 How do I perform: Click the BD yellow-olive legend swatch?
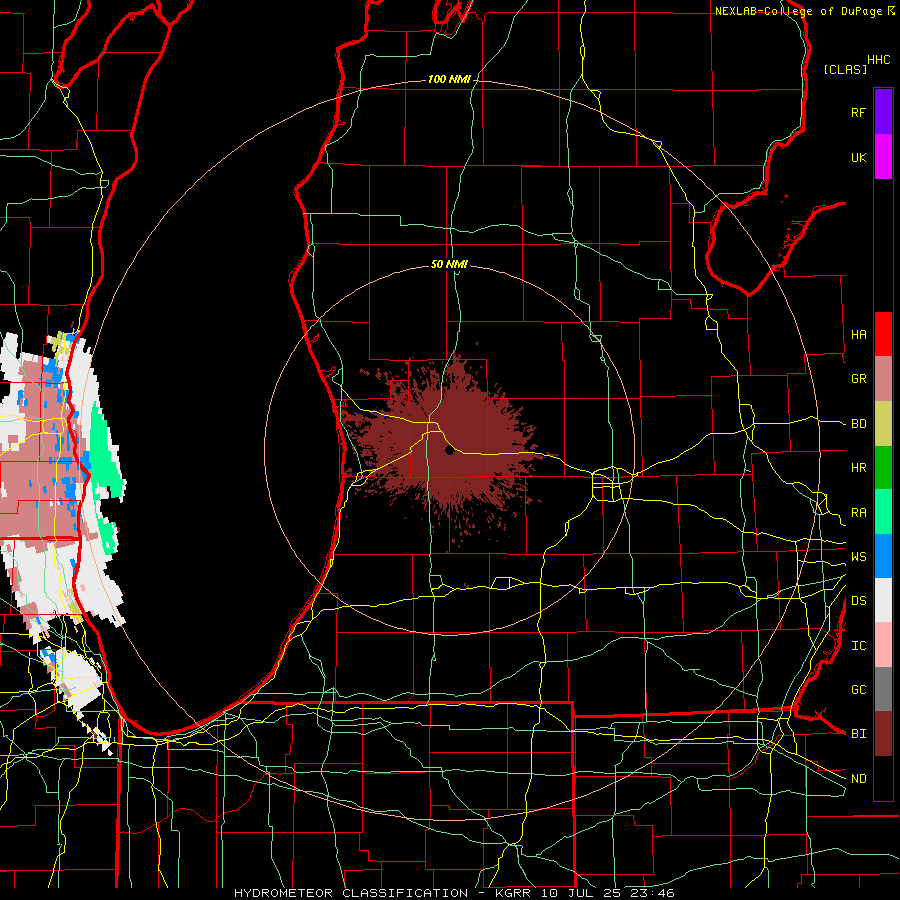click(883, 423)
